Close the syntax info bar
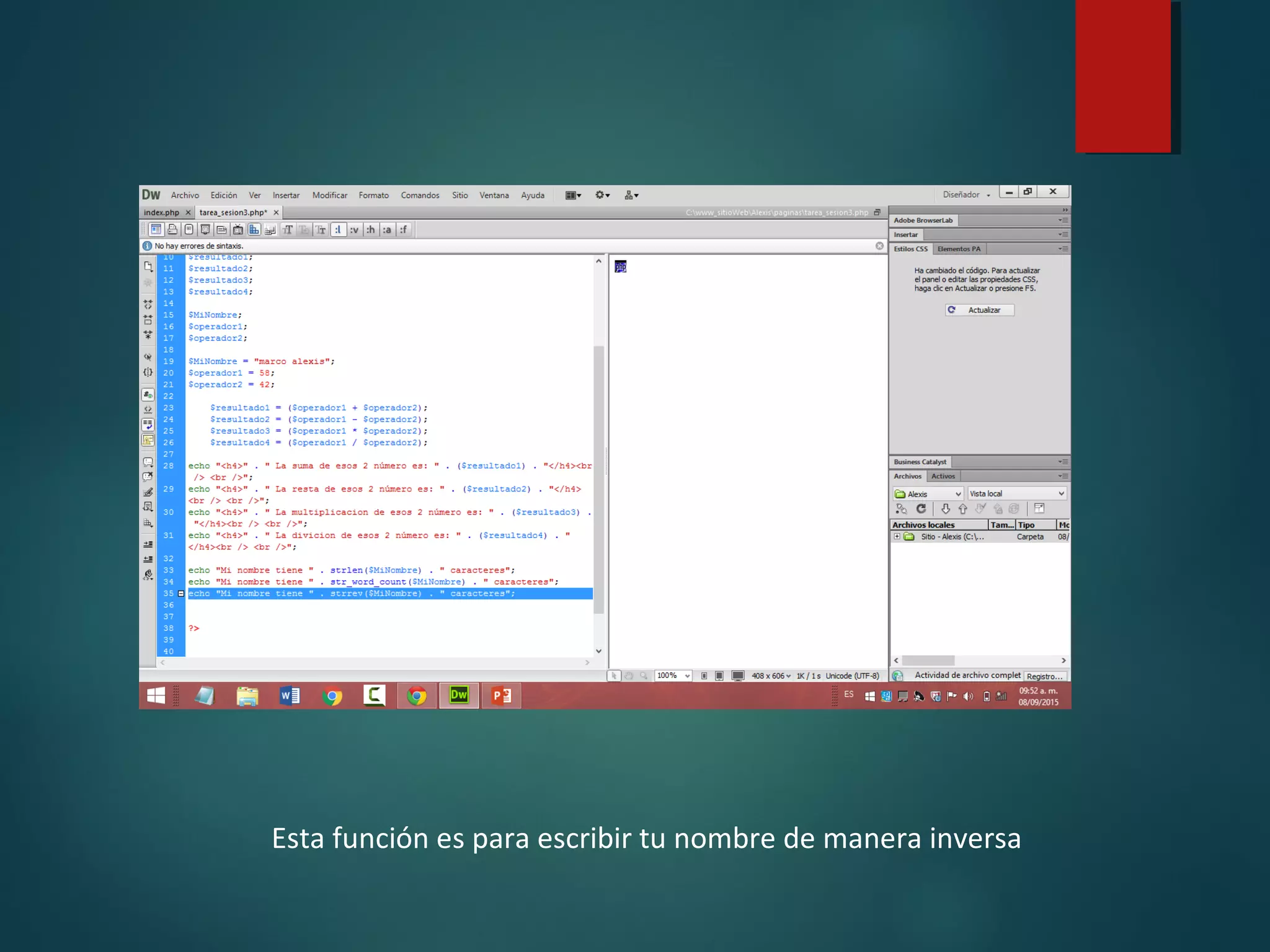 879,246
